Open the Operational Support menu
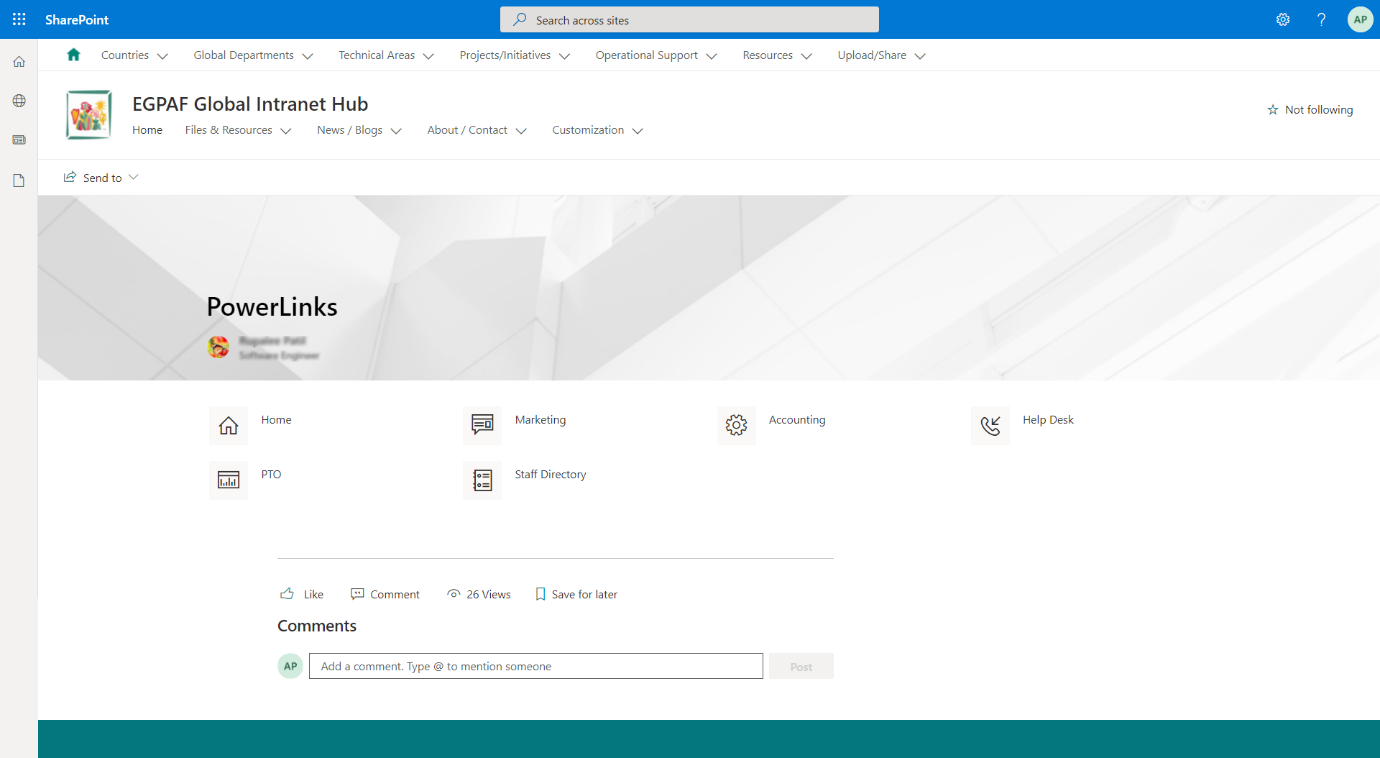Image resolution: width=1380 pixels, height=758 pixels. tap(647, 55)
